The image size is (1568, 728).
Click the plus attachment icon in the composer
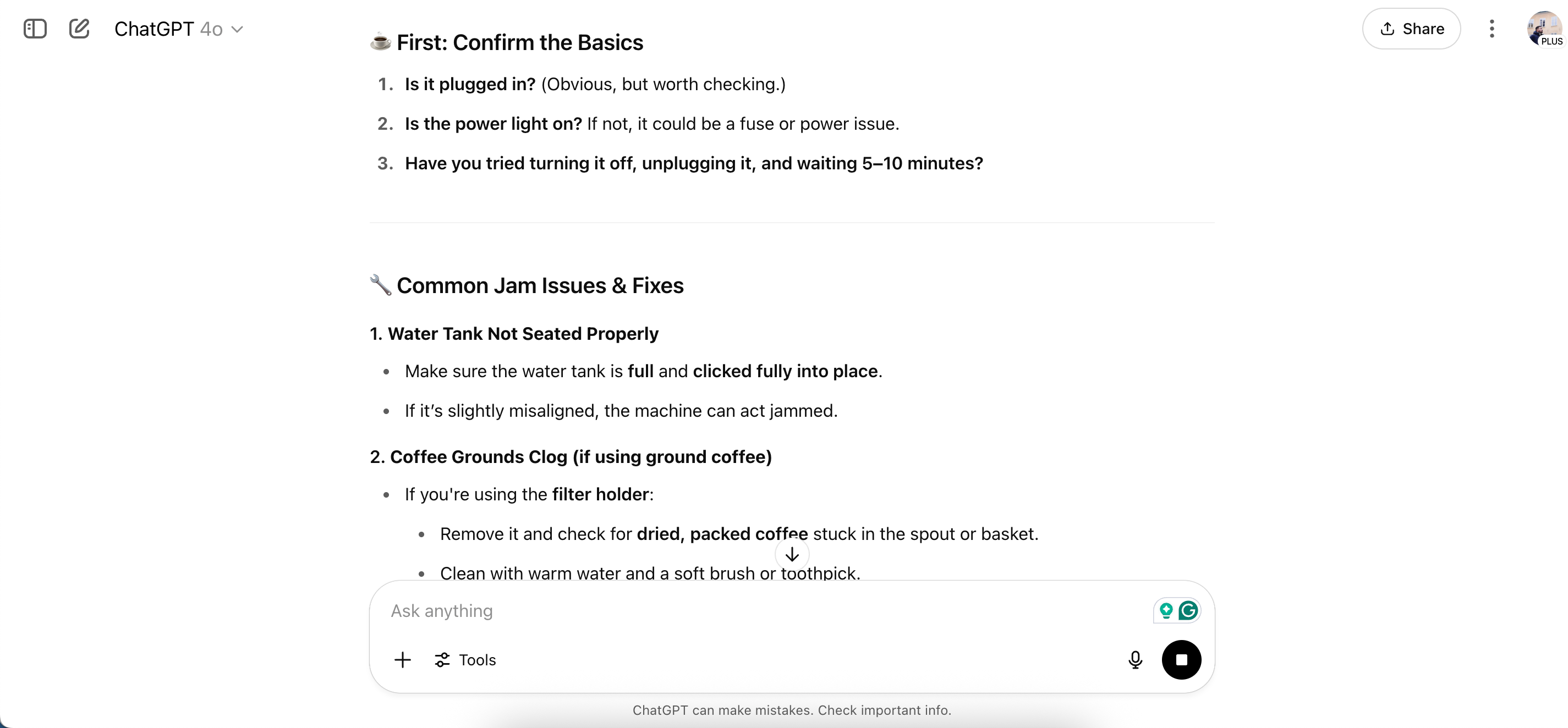(x=403, y=659)
